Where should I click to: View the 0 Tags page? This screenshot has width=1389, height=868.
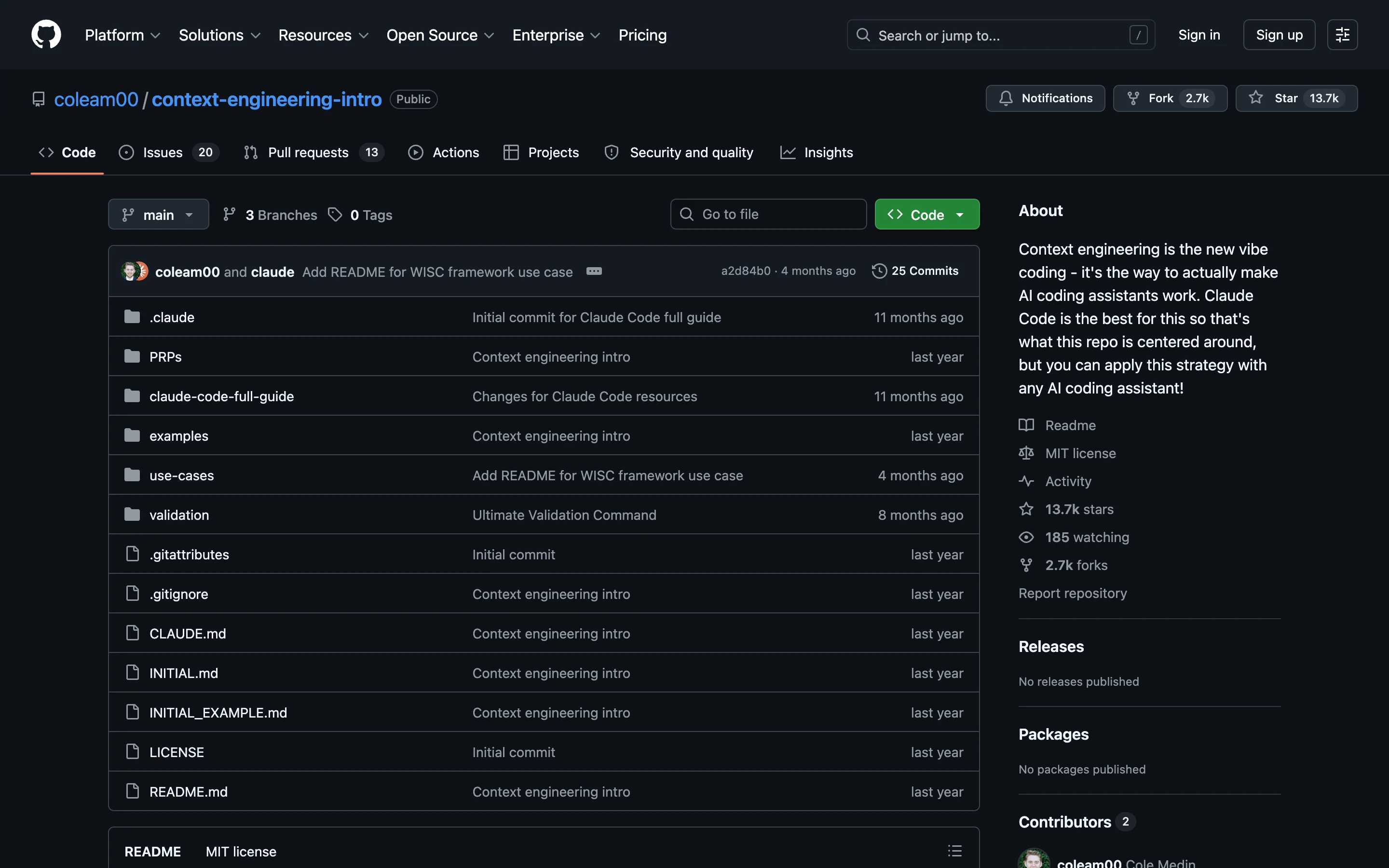[360, 215]
